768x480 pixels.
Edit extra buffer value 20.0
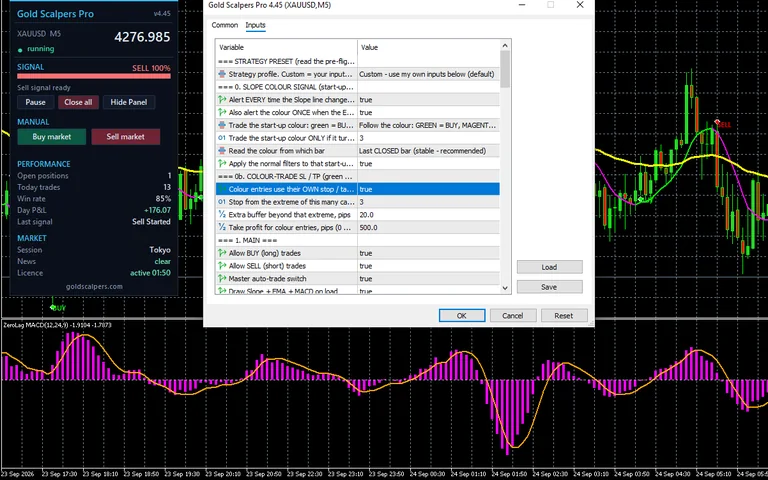pyautogui.click(x=429, y=215)
